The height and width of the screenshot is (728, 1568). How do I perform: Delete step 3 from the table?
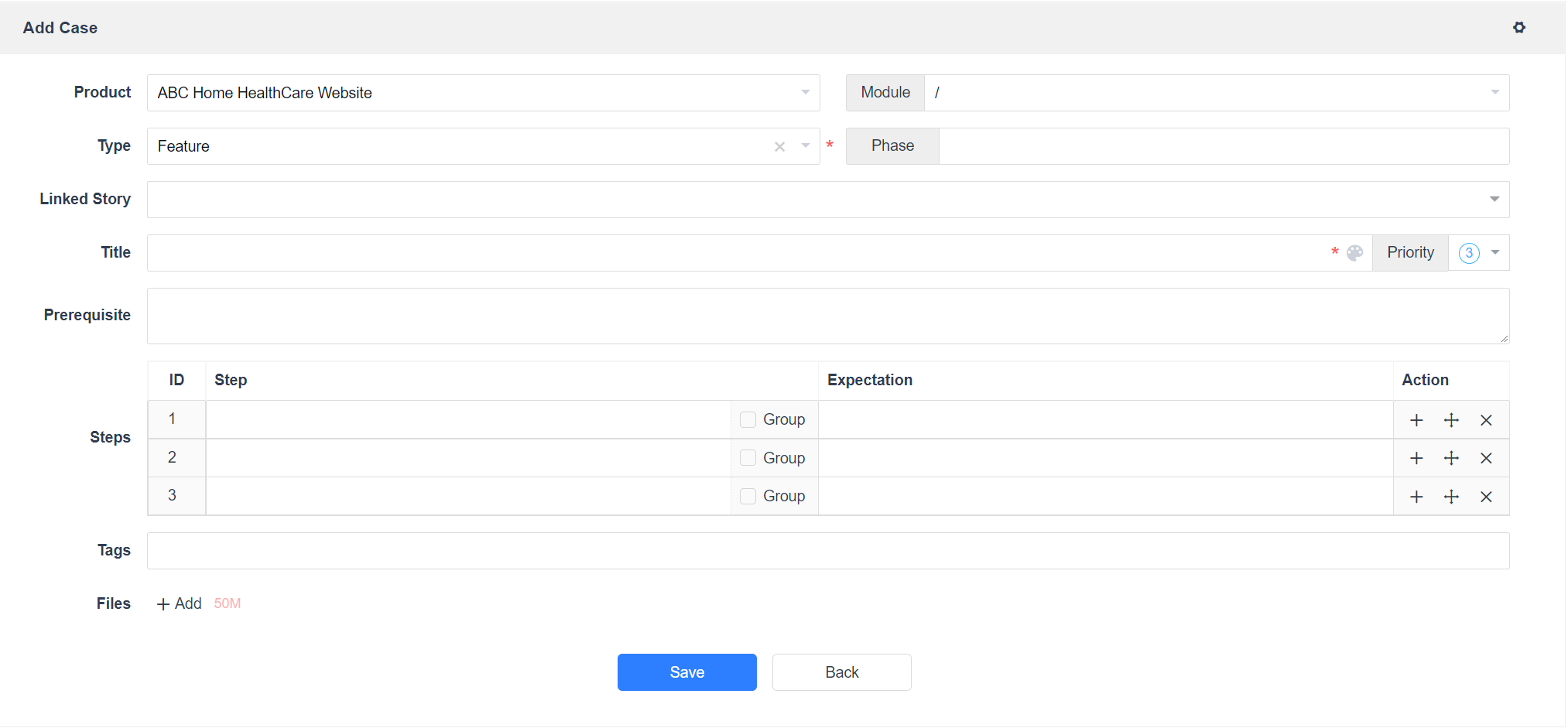pos(1486,497)
